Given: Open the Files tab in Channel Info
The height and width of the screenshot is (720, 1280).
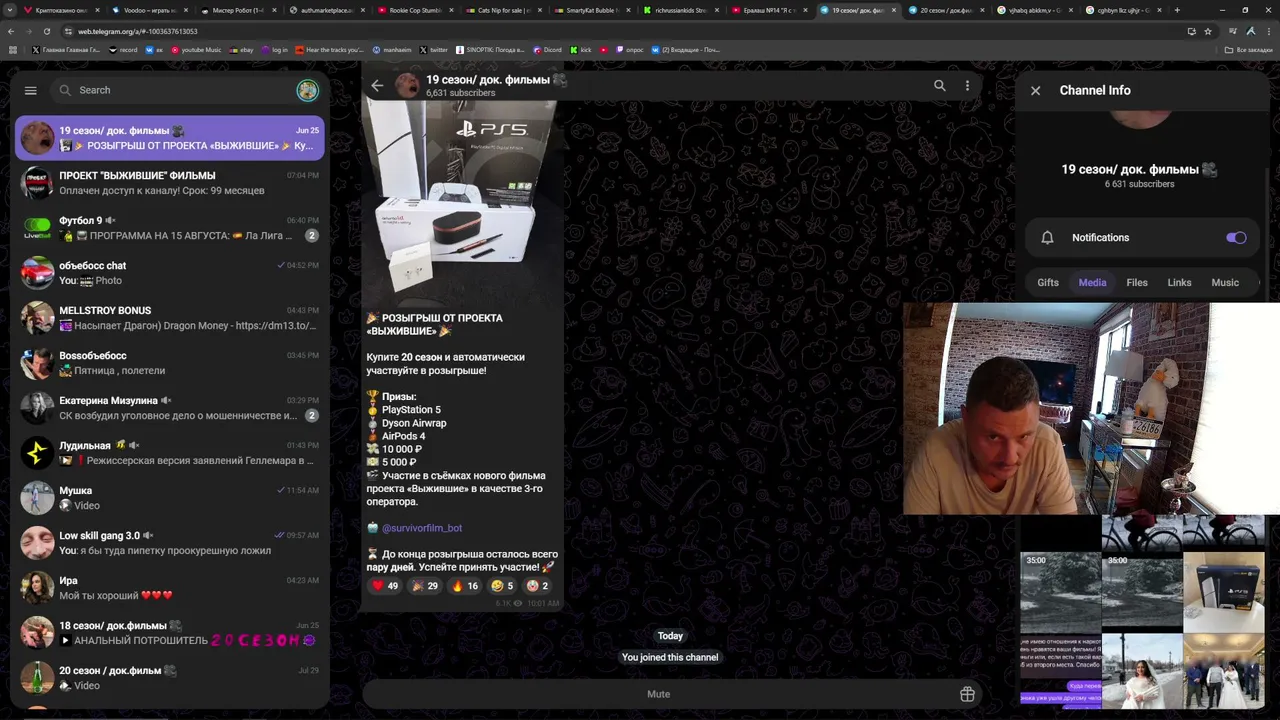Looking at the screenshot, I should tap(1137, 283).
